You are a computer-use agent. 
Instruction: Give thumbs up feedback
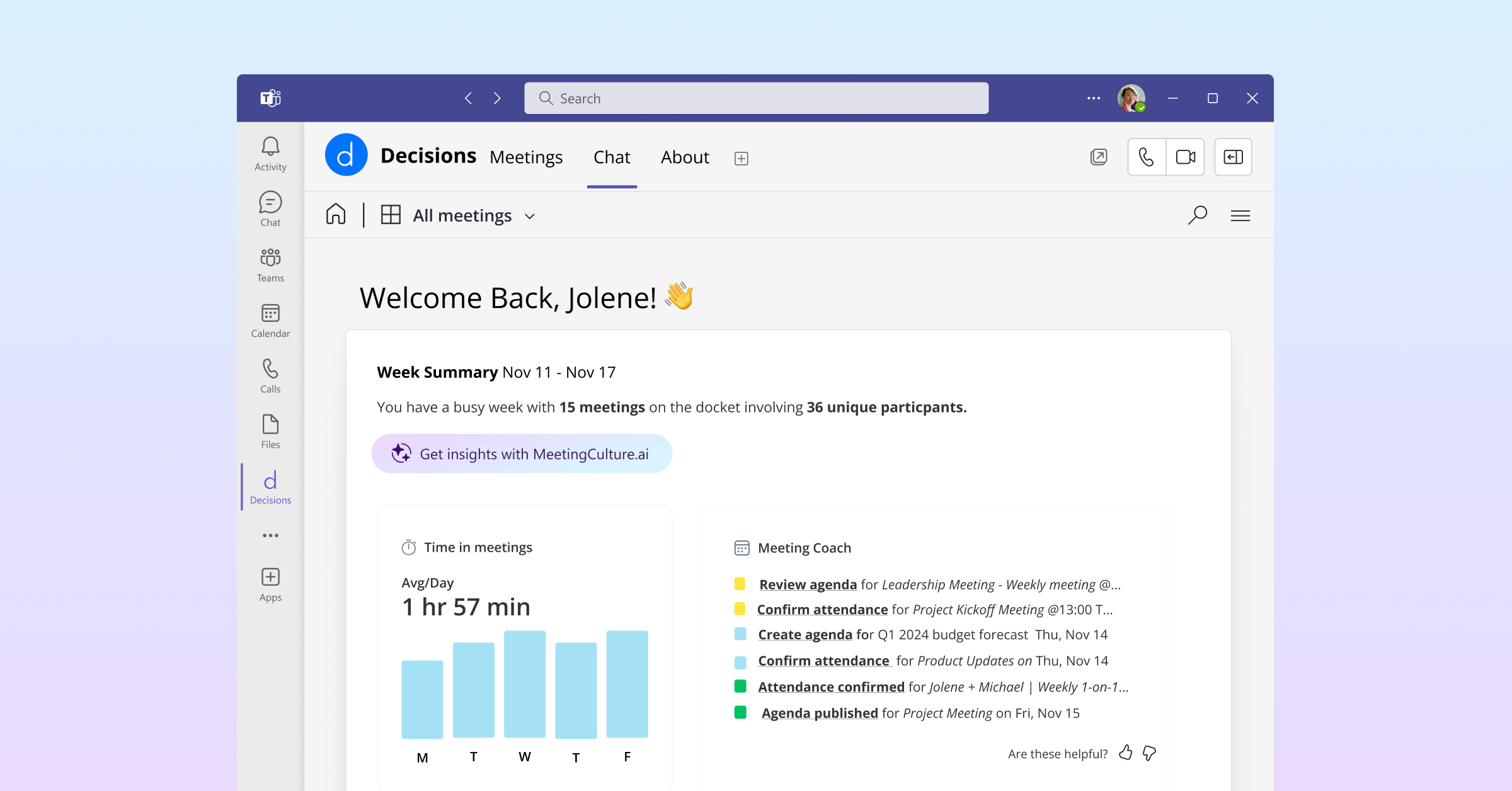click(1125, 753)
